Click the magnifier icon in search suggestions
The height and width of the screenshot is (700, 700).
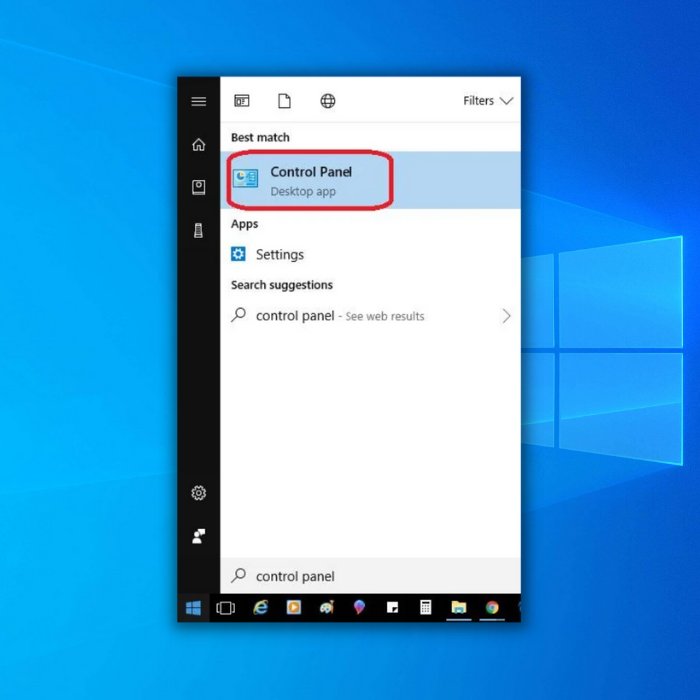pyautogui.click(x=239, y=315)
